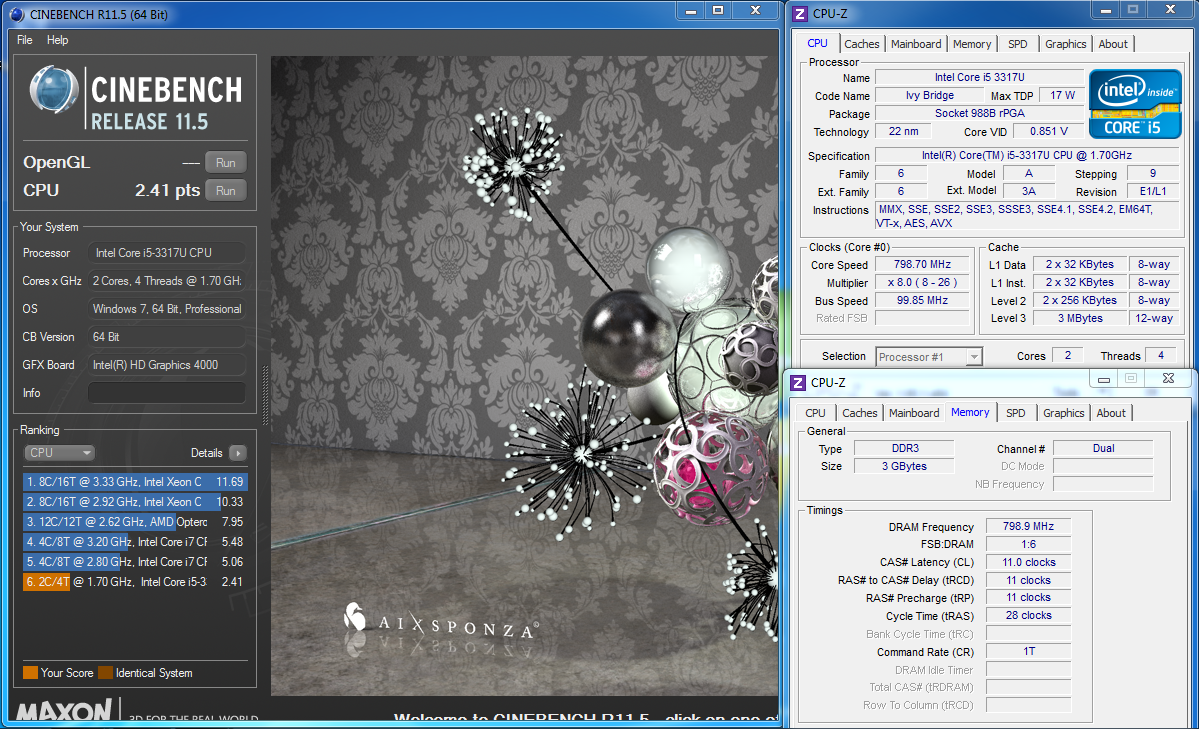Click the Cinebench processor field i5-3317U
The height and width of the screenshot is (729, 1199).
[167, 252]
